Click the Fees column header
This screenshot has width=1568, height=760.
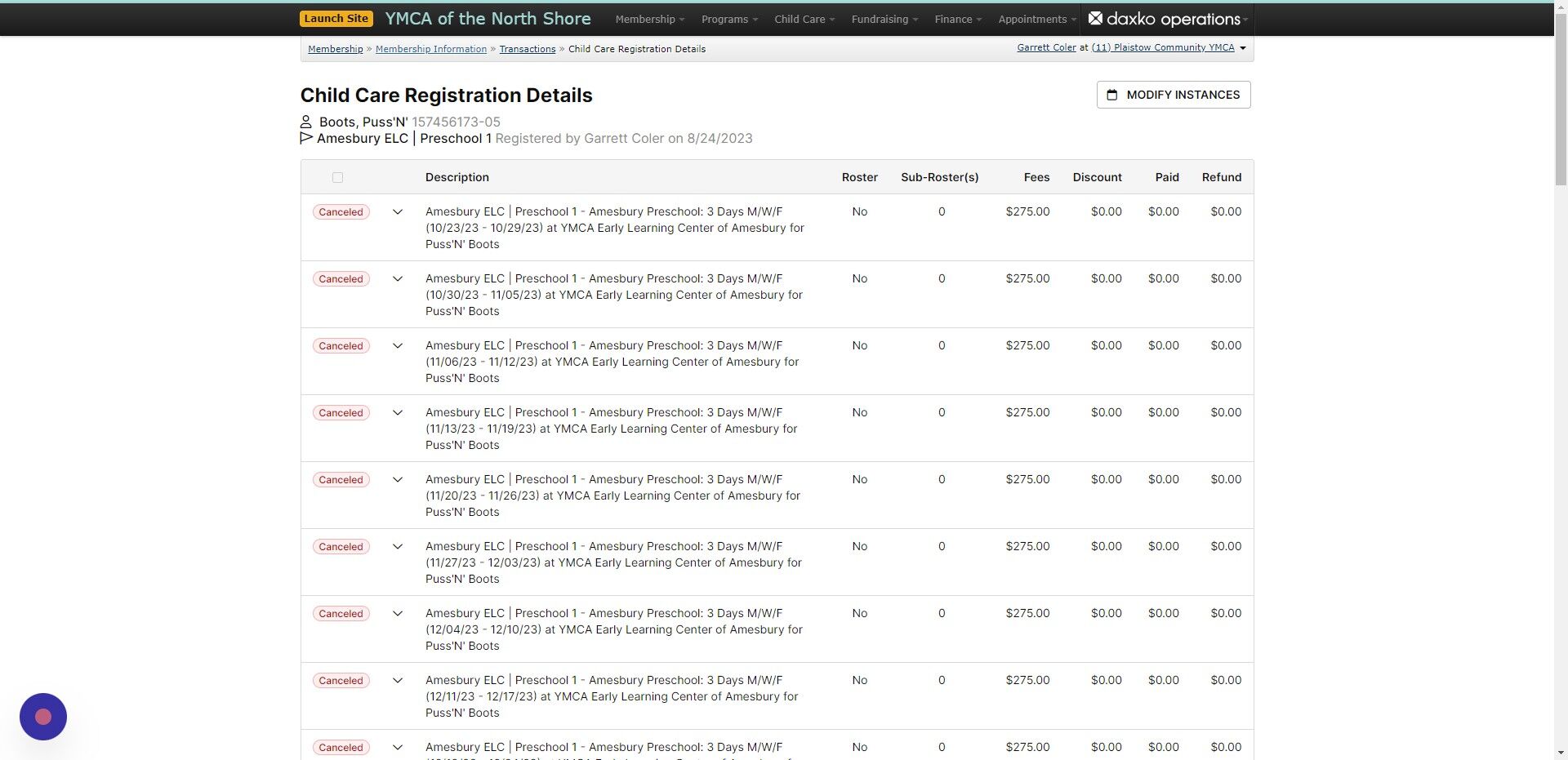[x=1036, y=177]
